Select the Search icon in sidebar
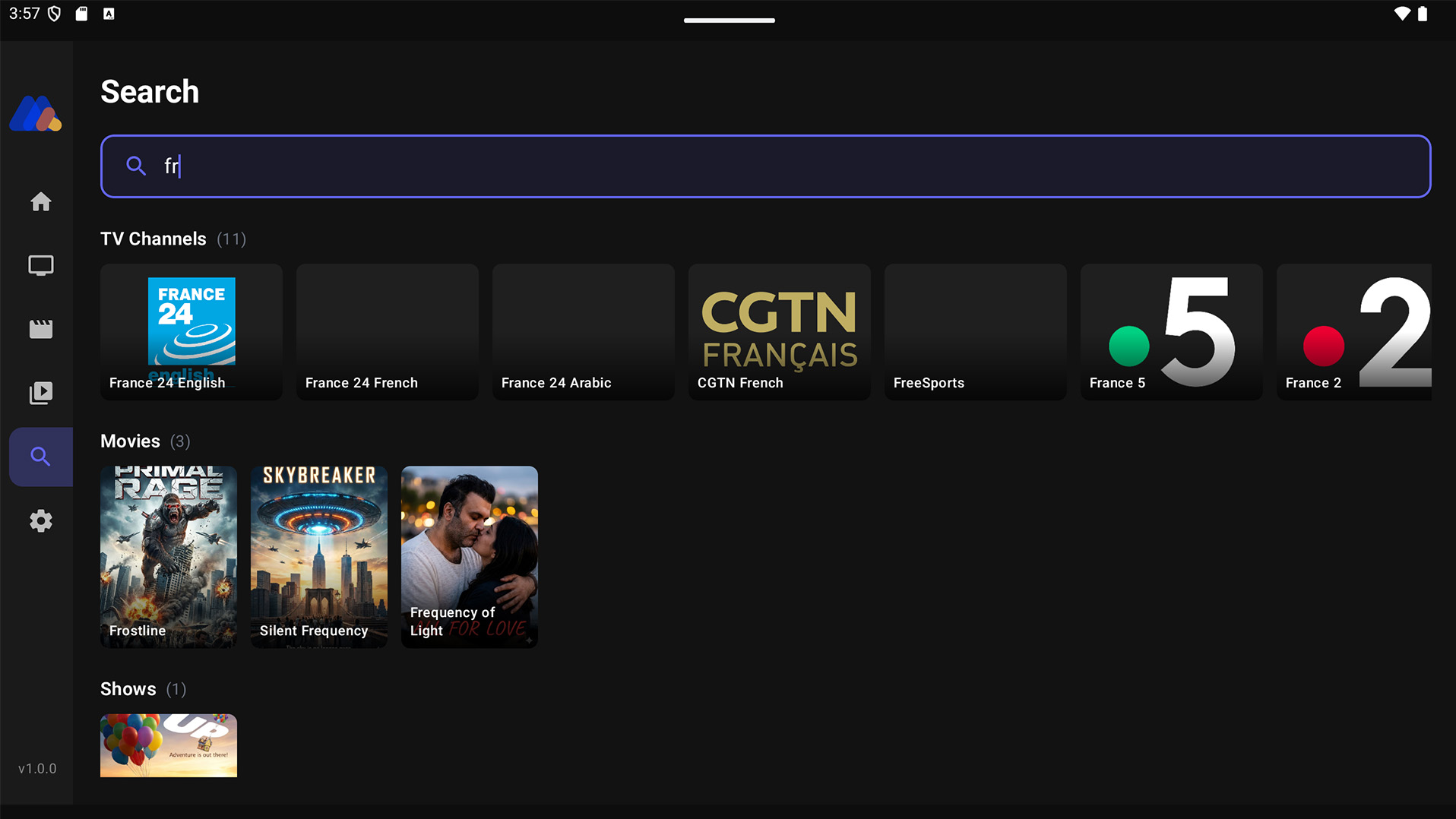Viewport: 1456px width, 819px height. [x=40, y=457]
